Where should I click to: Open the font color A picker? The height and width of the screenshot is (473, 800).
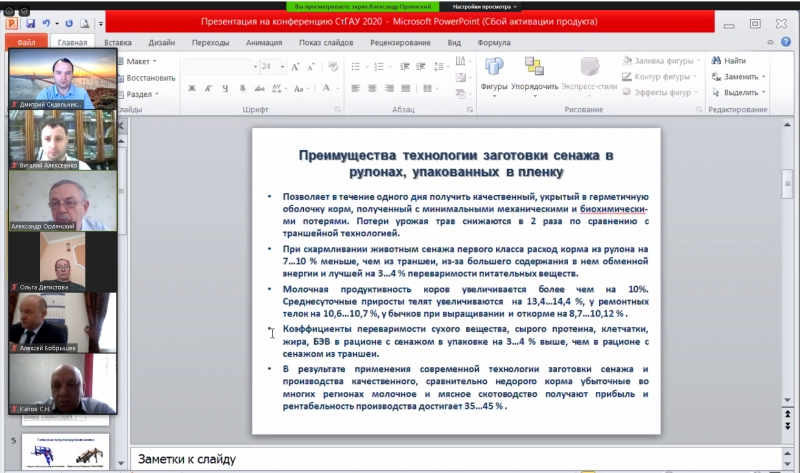tap(327, 88)
